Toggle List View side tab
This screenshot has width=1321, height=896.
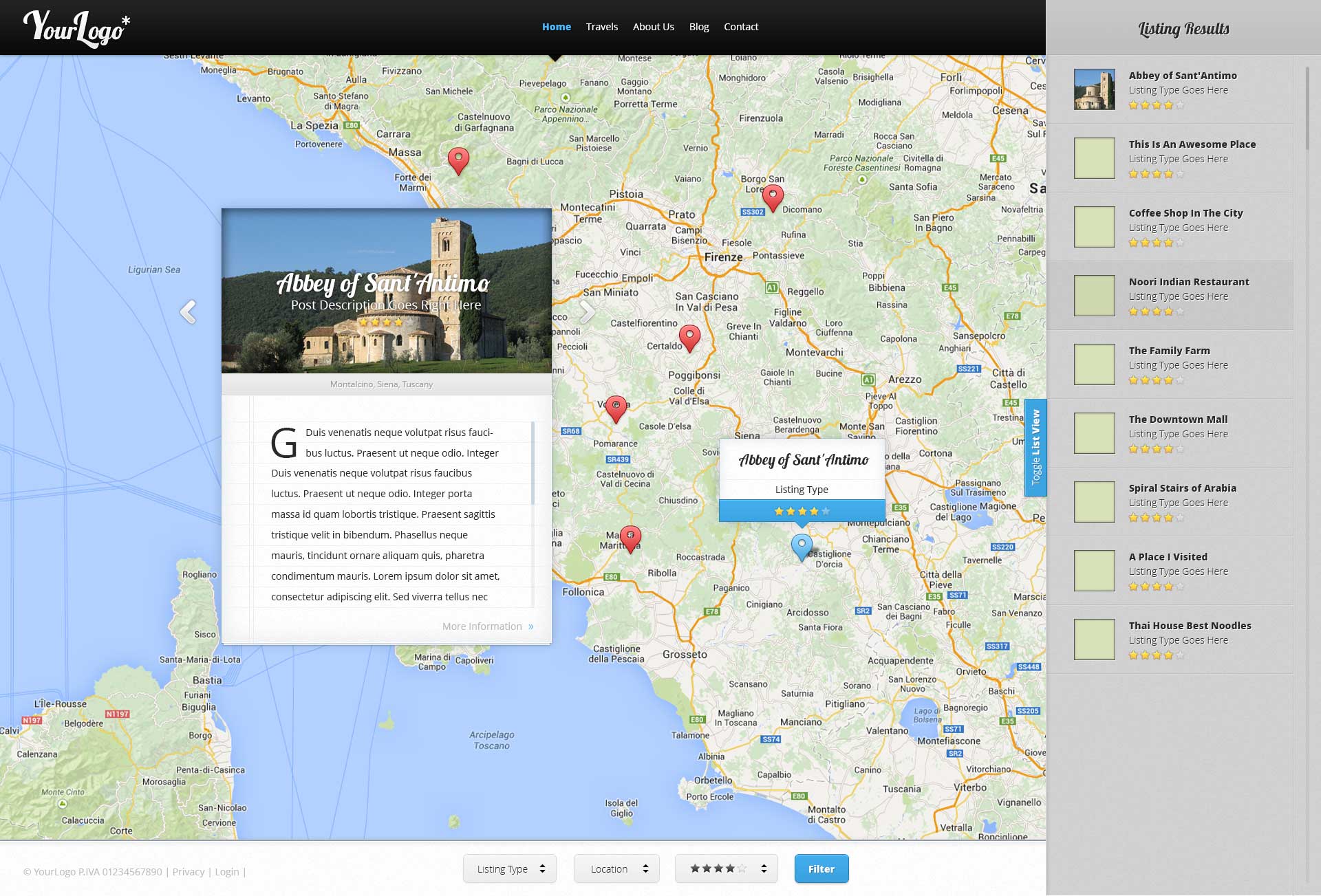click(x=1035, y=447)
